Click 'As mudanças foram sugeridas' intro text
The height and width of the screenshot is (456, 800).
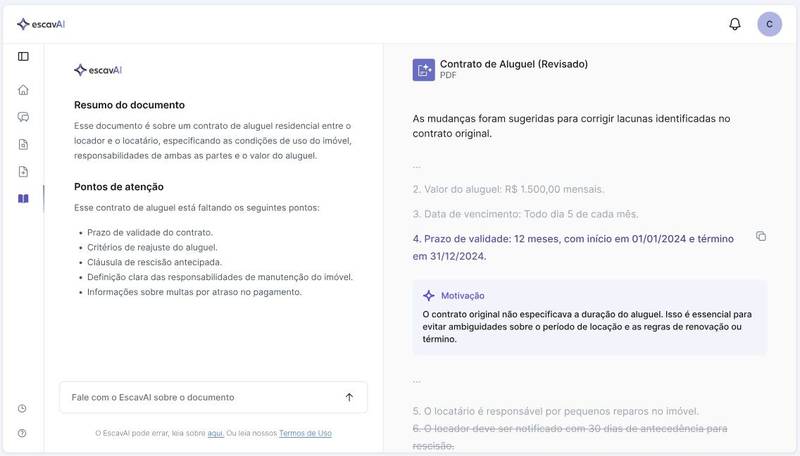pyautogui.click(x=571, y=126)
